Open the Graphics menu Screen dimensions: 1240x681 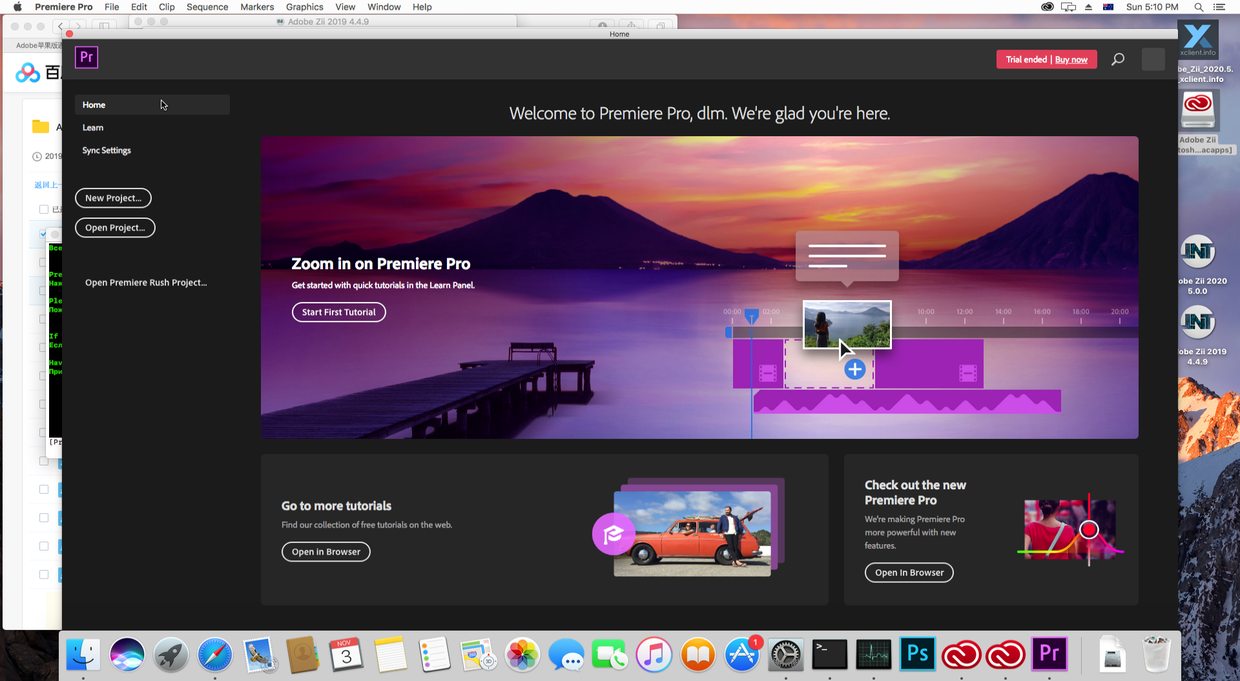[304, 7]
